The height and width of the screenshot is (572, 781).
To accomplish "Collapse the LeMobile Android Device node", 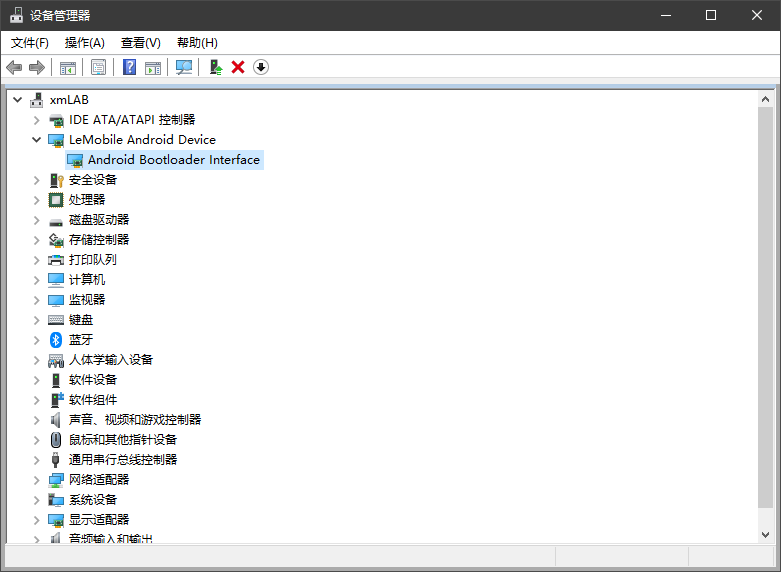I will 37,140.
